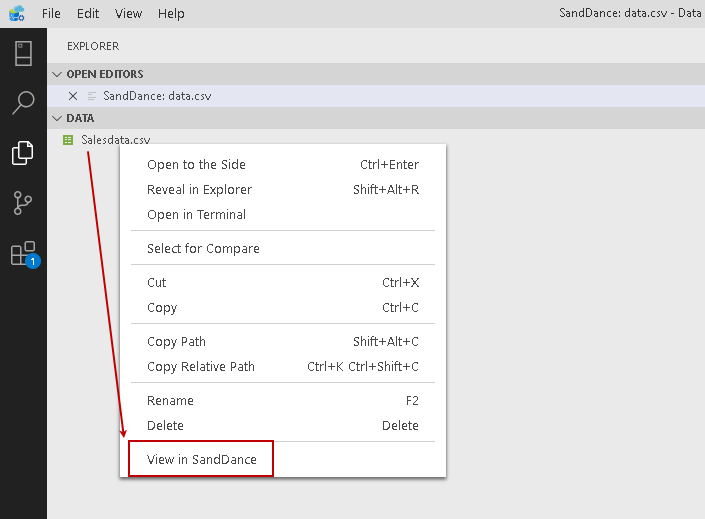Click Reveal in Explorer option

199,190
